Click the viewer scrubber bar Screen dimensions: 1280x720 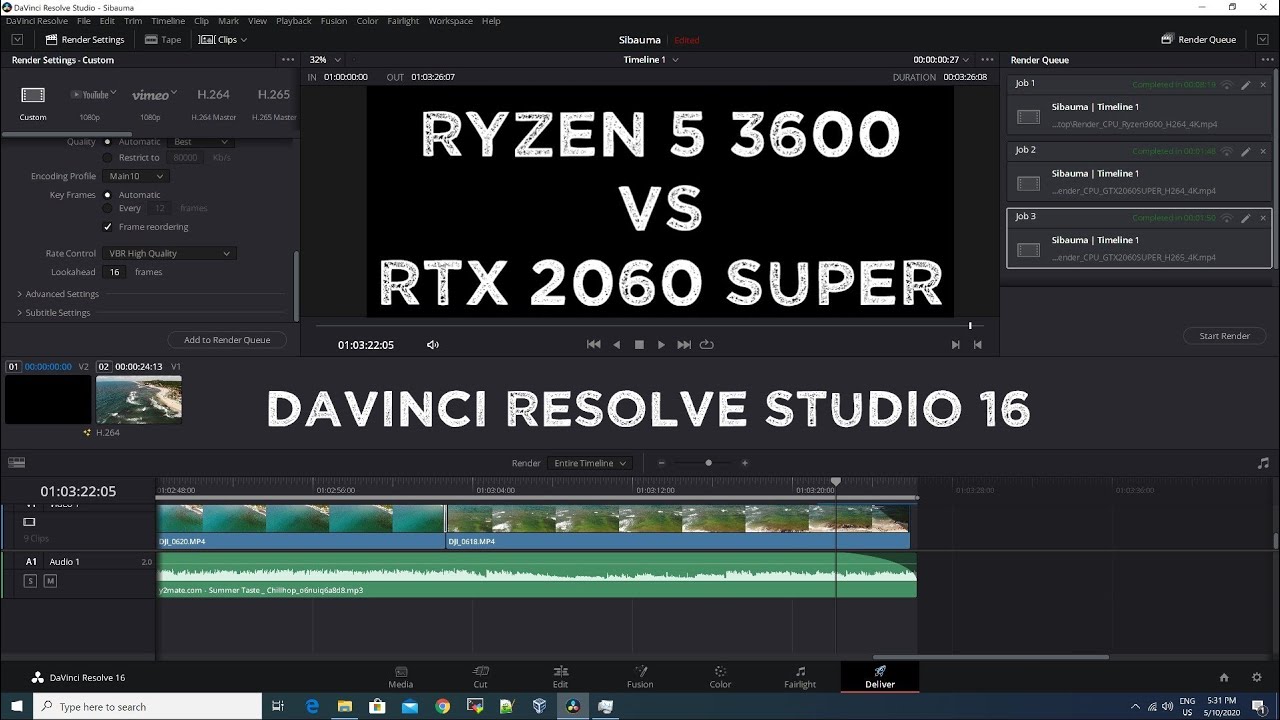pos(650,325)
